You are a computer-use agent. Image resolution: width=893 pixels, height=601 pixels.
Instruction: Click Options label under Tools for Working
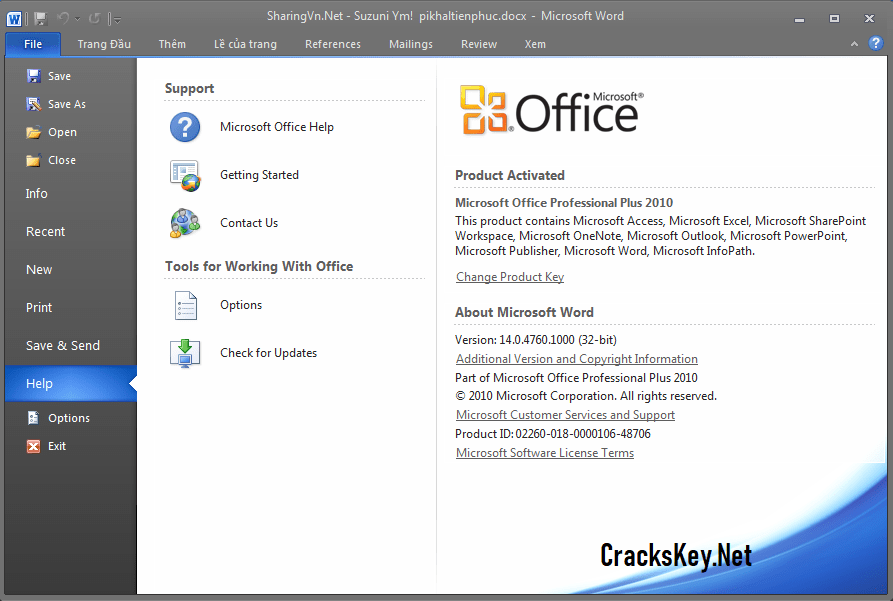(x=241, y=305)
